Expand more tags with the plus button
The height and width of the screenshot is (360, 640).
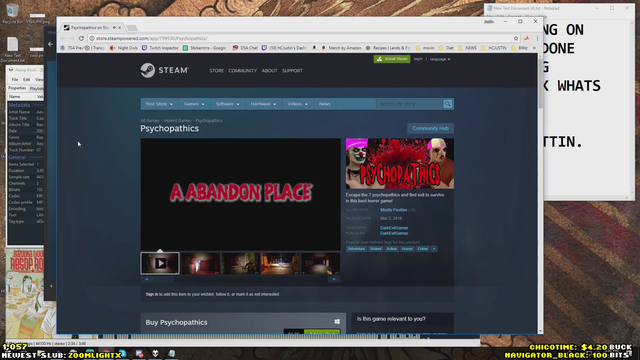point(434,249)
